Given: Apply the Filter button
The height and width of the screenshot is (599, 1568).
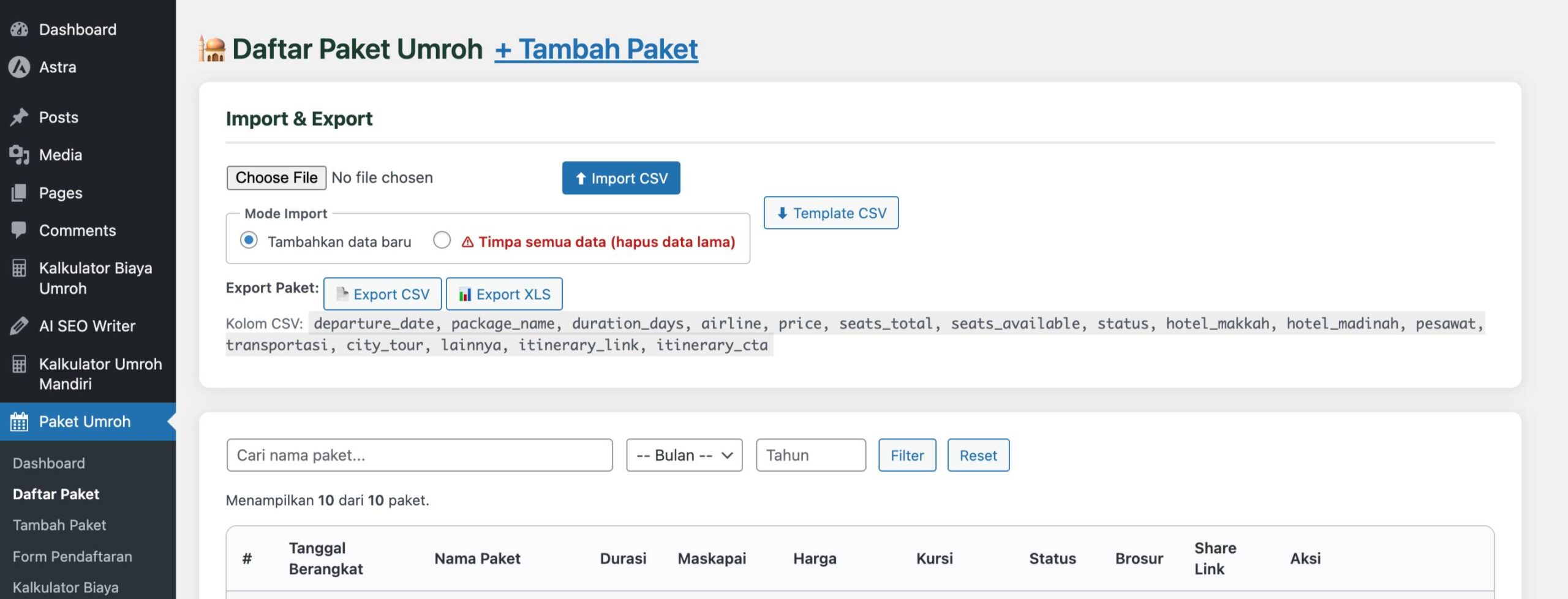Looking at the screenshot, I should 907,455.
